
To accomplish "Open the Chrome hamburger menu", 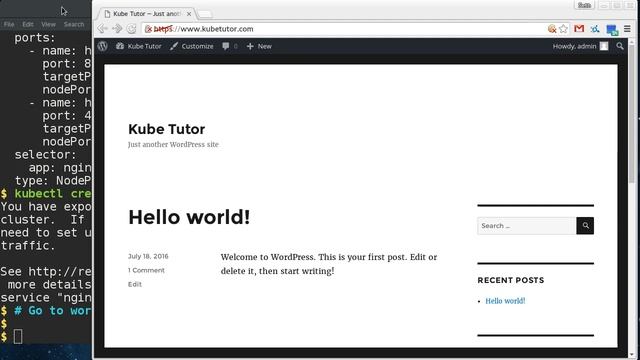I will [627, 29].
